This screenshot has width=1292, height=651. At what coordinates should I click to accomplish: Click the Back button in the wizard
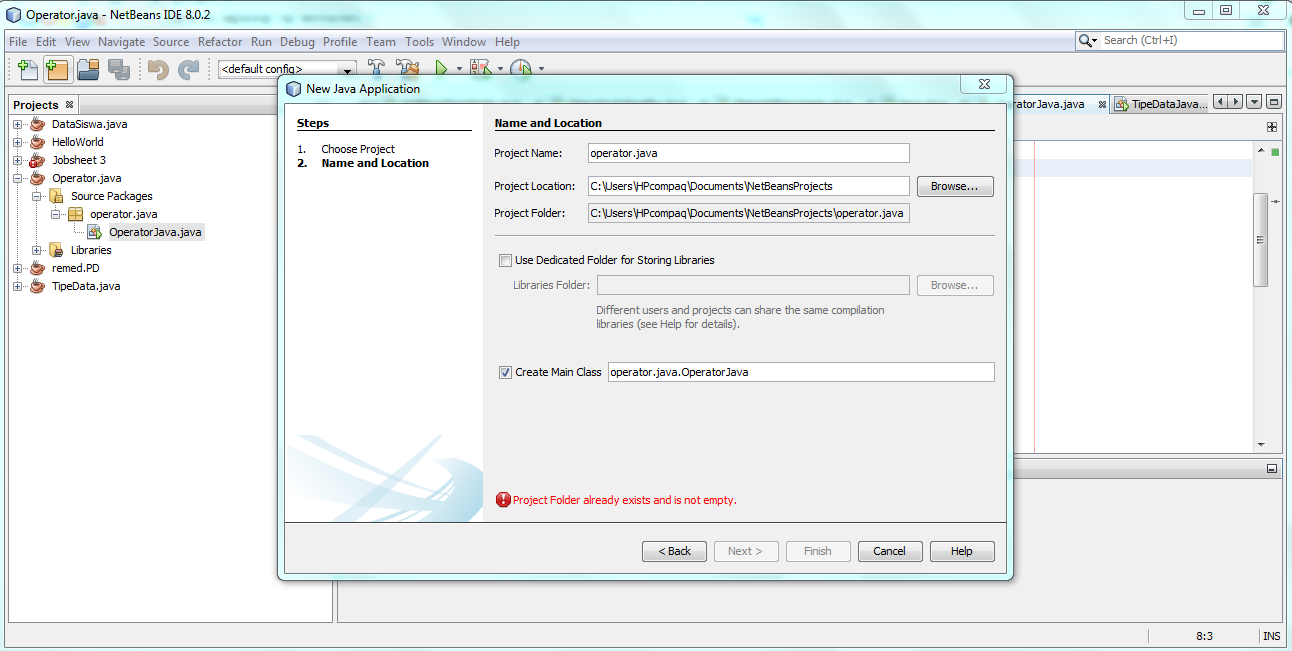674,551
